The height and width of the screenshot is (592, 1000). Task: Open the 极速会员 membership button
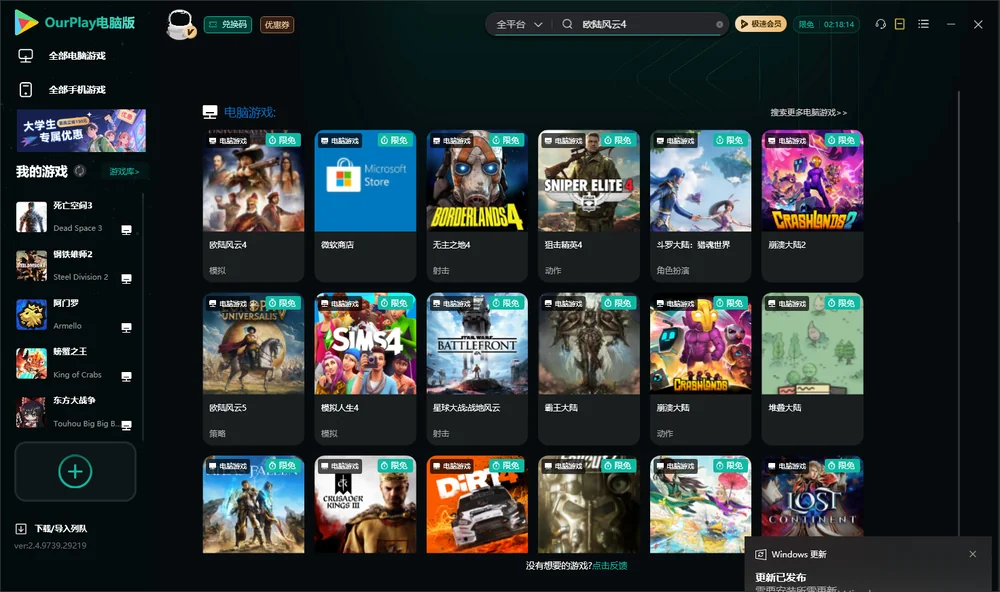(761, 24)
